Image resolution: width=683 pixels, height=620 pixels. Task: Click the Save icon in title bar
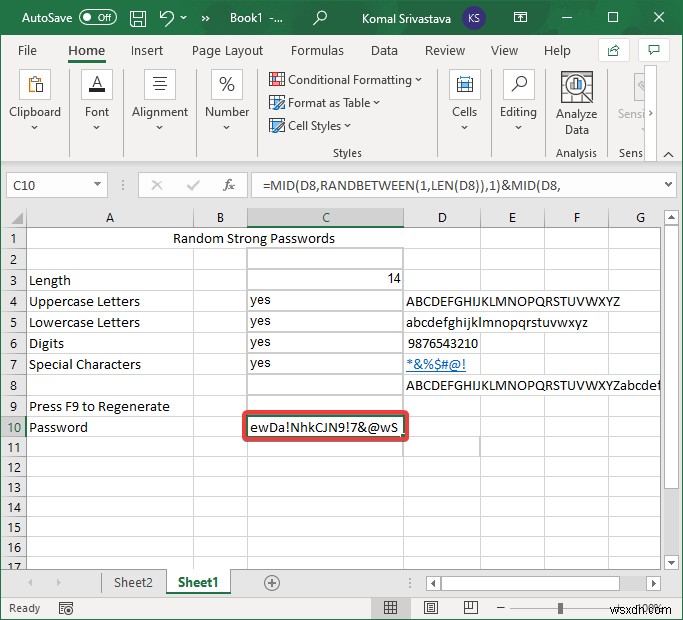point(138,17)
